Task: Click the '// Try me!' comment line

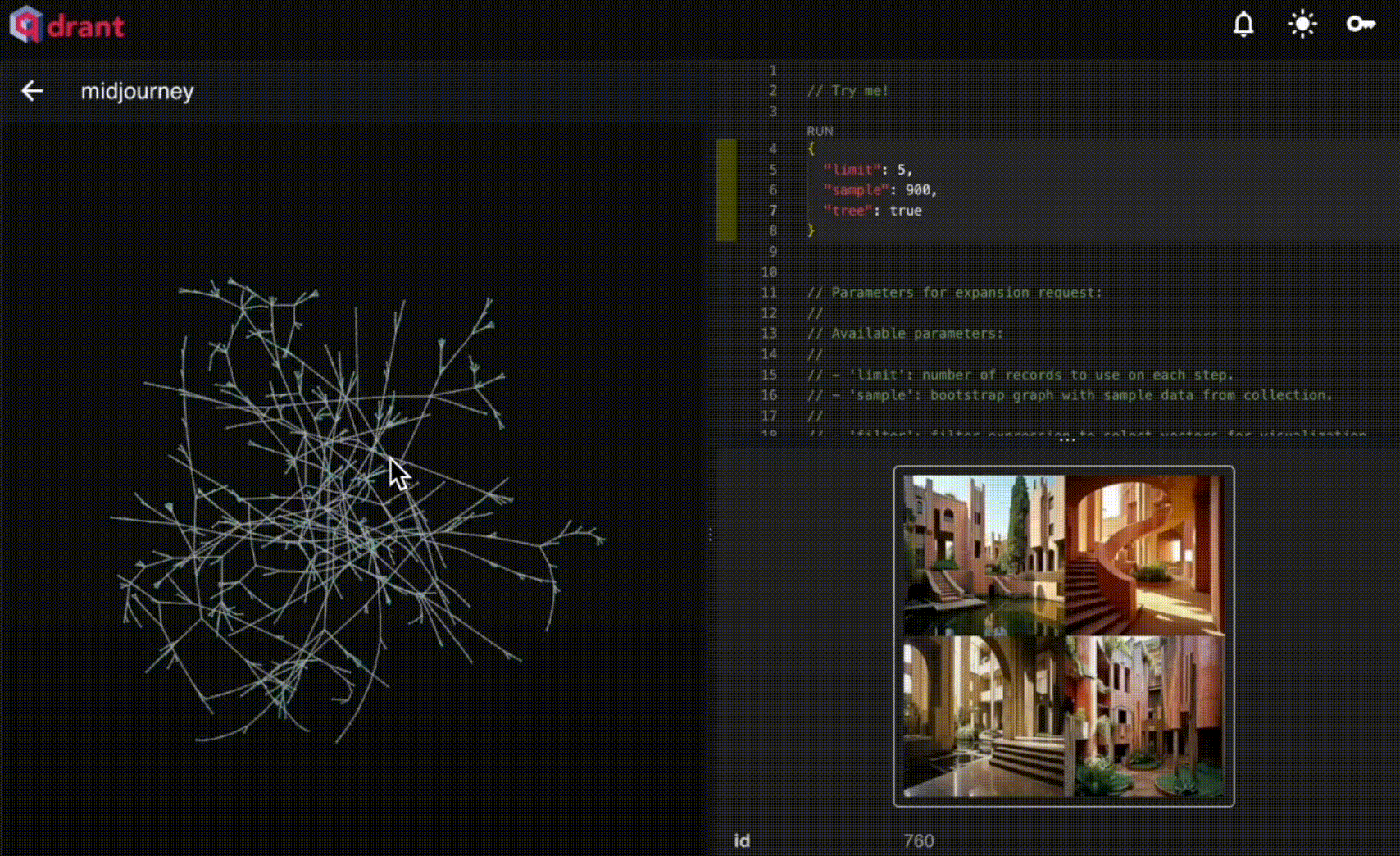Action: [x=848, y=91]
